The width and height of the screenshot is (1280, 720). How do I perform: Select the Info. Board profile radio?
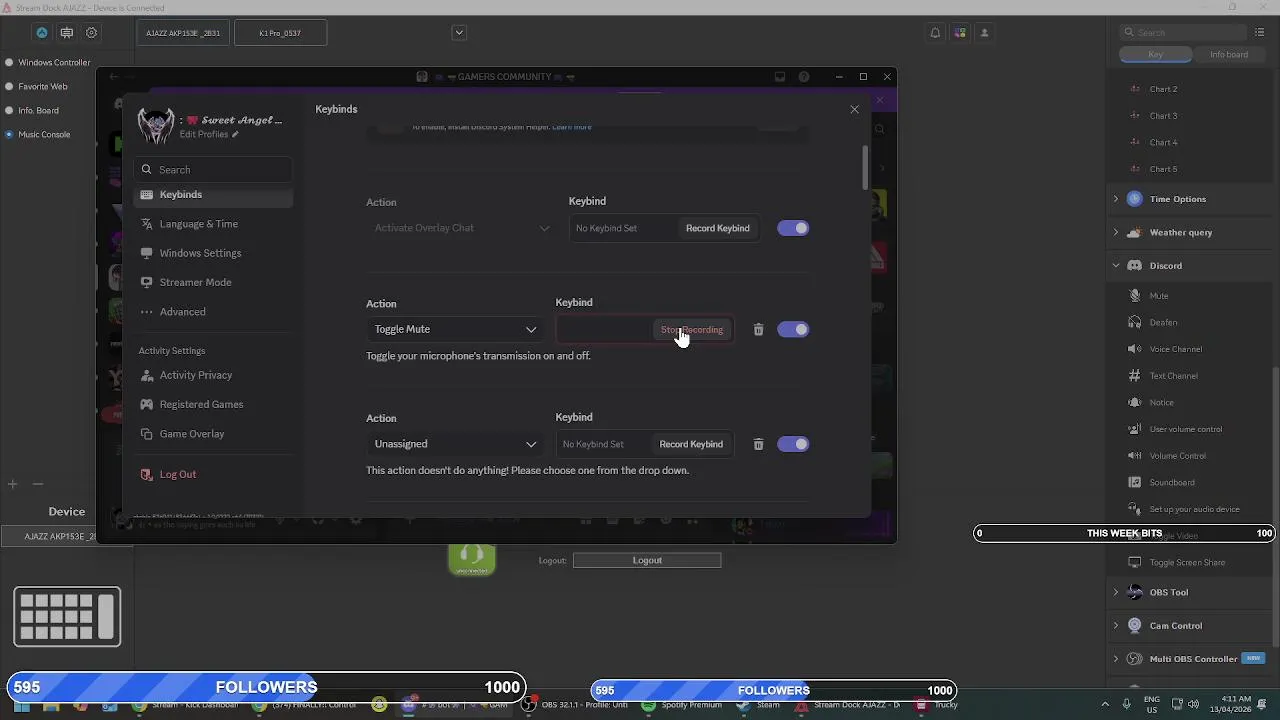[9, 111]
